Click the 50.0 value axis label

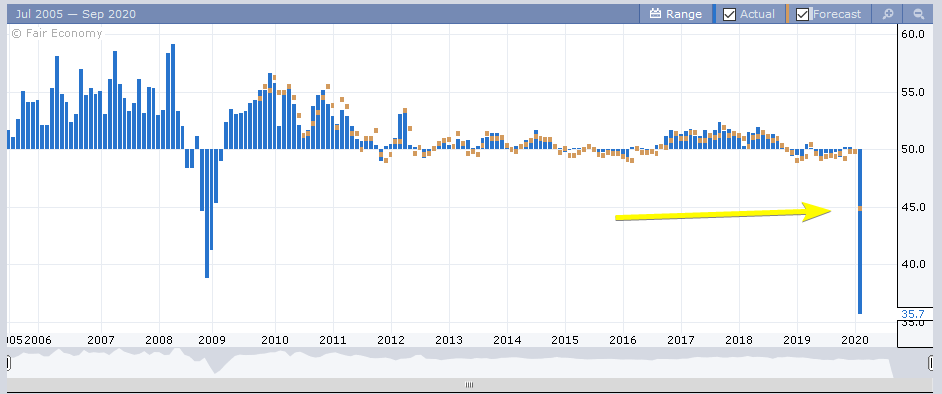point(913,149)
